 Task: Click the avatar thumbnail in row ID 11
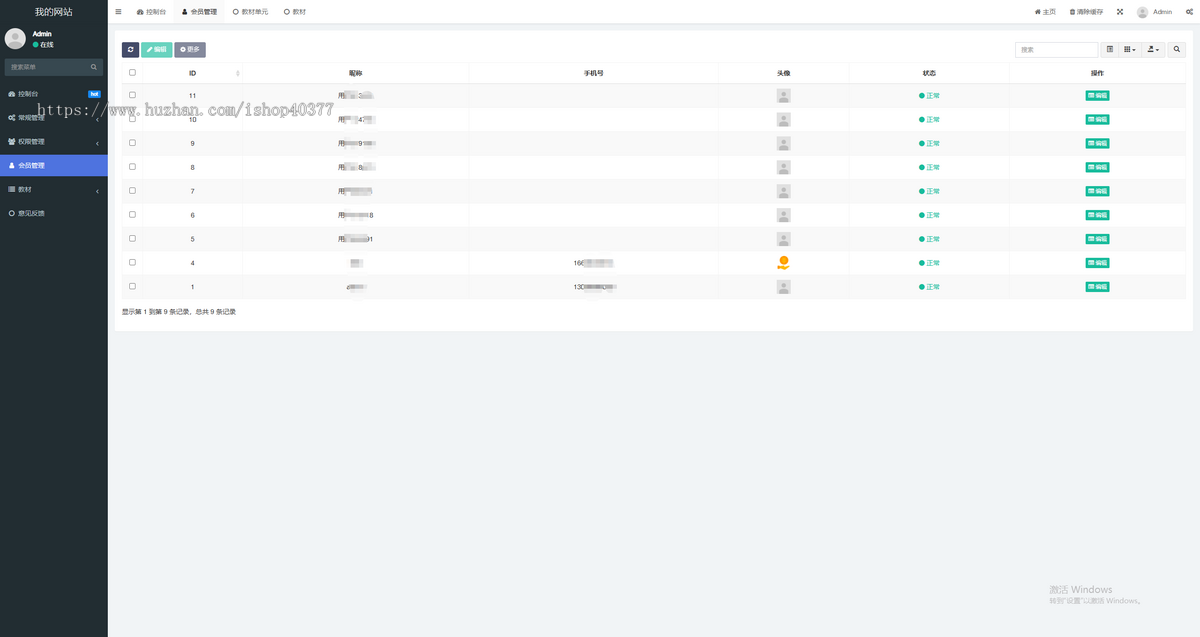(784, 96)
